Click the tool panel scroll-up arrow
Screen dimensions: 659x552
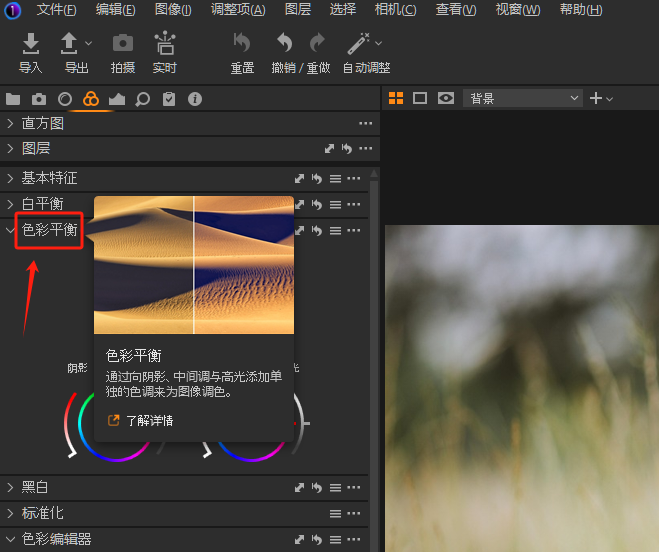[x=374, y=174]
